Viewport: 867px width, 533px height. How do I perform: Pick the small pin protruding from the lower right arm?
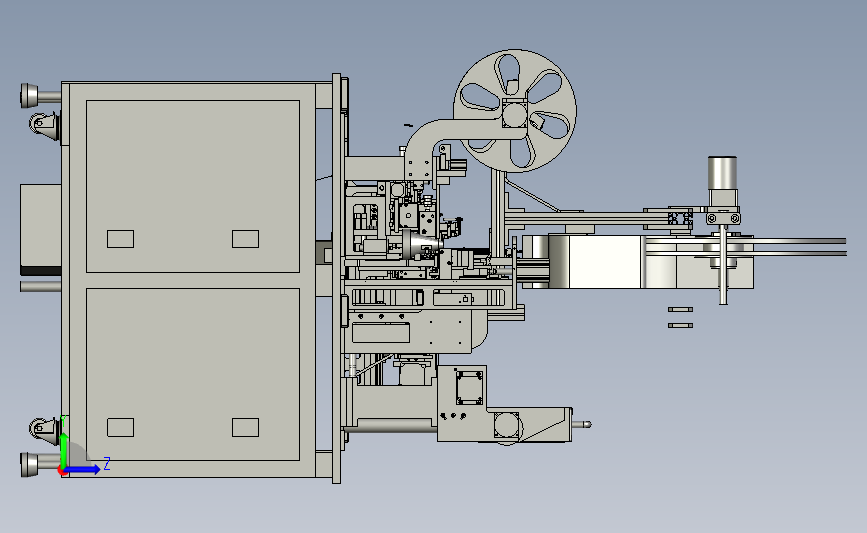pos(582,425)
